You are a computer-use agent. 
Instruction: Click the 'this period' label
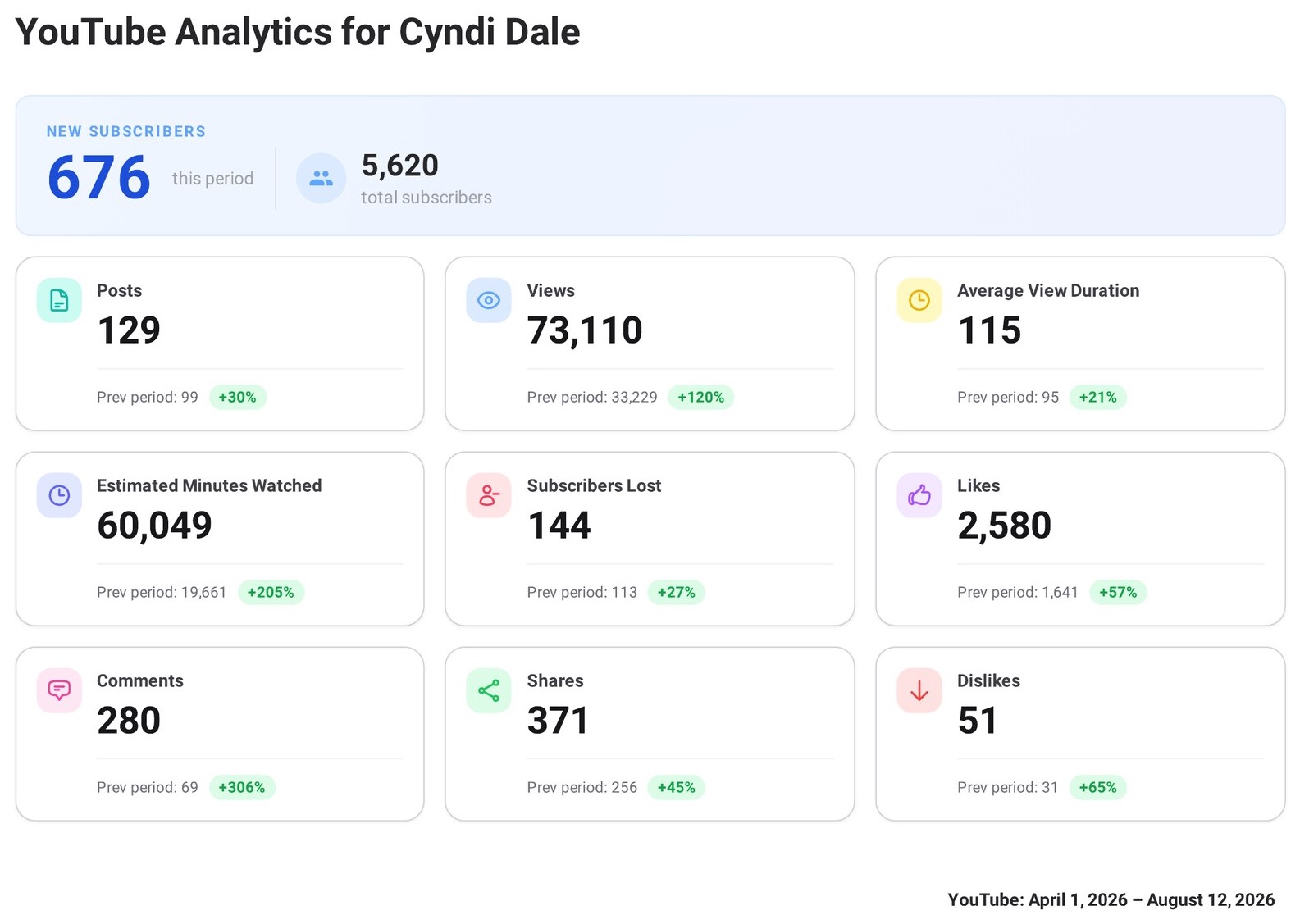point(212,179)
